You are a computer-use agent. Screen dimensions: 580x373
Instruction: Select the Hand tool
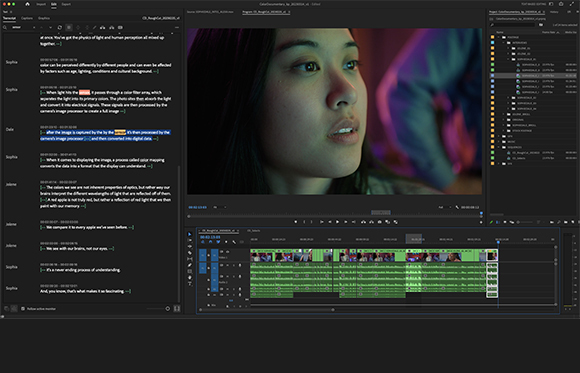point(190,278)
